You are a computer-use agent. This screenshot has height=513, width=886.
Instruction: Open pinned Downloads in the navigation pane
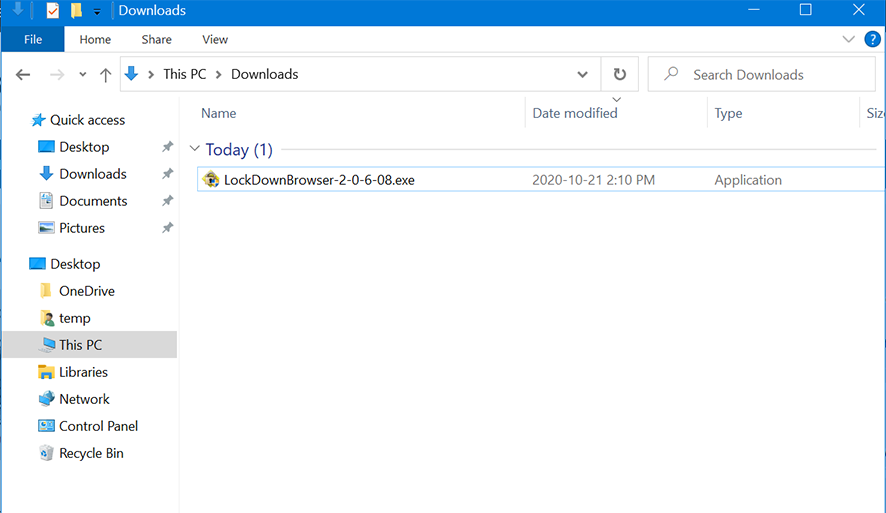pos(93,174)
